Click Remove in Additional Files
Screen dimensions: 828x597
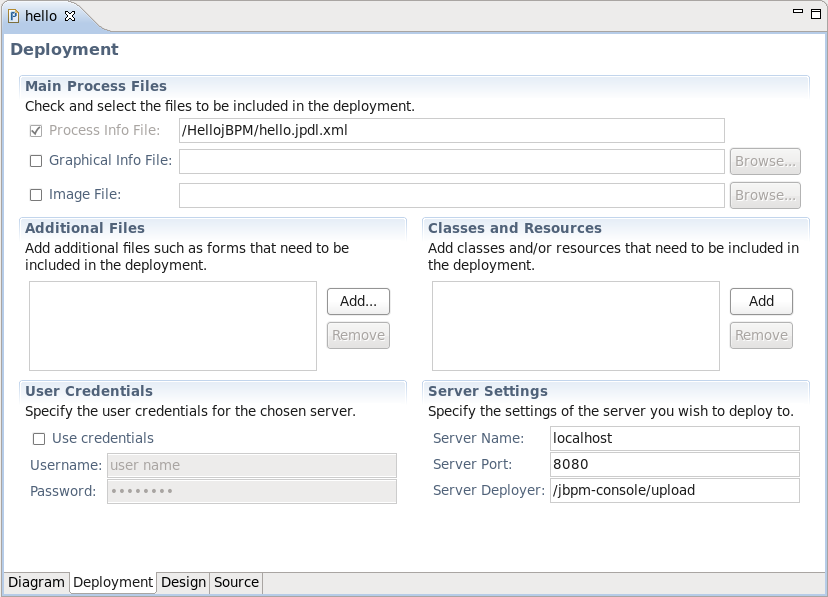(x=359, y=336)
